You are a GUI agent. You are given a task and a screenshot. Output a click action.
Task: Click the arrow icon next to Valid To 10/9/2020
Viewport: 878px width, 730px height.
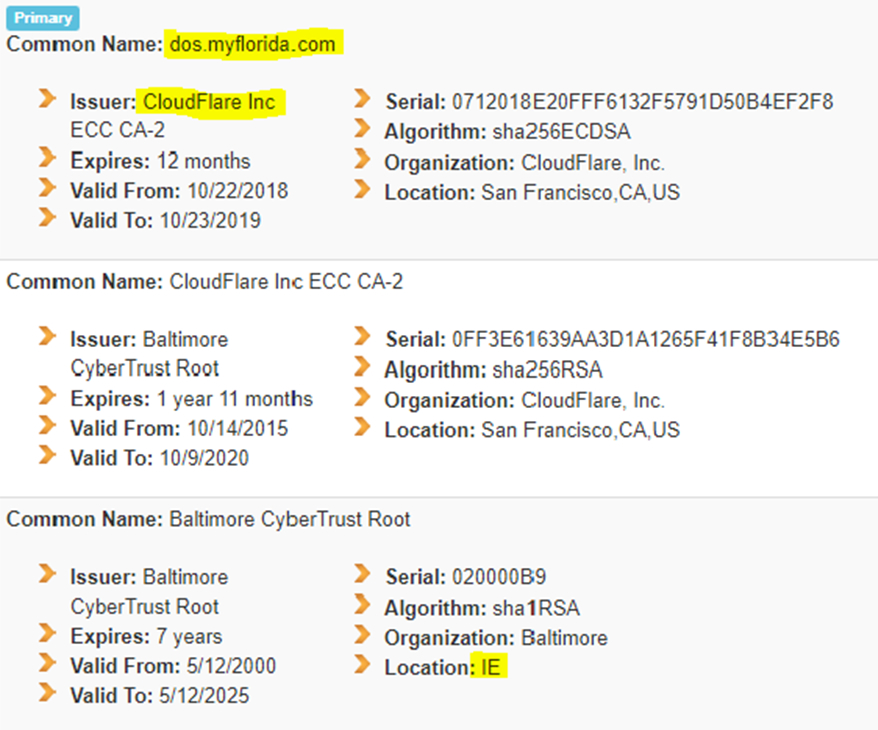pyautogui.click(x=47, y=455)
